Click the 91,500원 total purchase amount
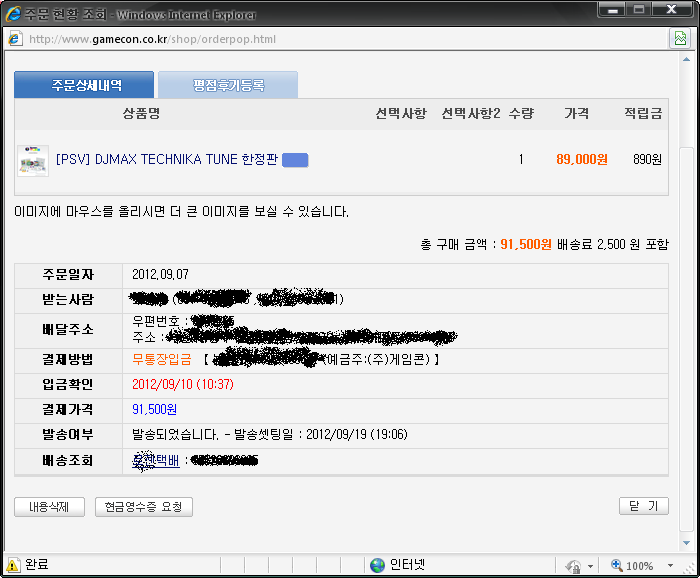The image size is (700, 578). tap(526, 244)
